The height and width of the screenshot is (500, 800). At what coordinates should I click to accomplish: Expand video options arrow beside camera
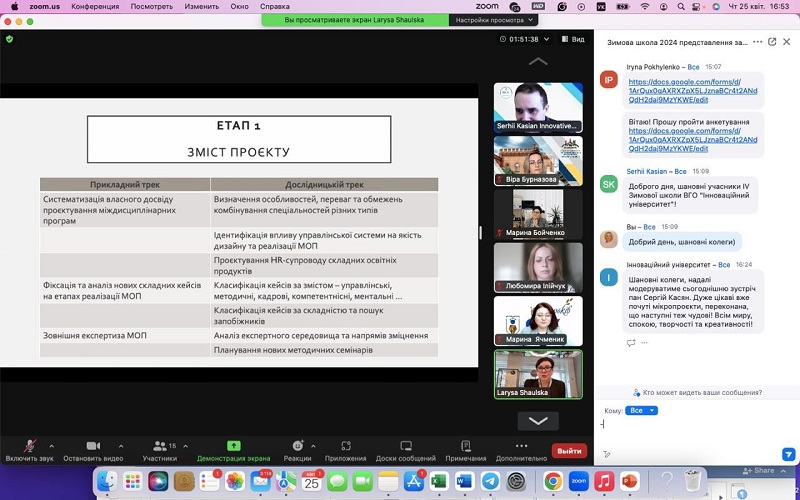(x=121, y=446)
